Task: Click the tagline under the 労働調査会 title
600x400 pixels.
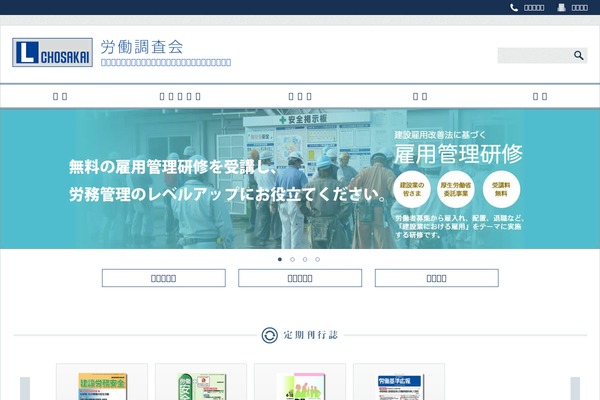Action: point(166,62)
